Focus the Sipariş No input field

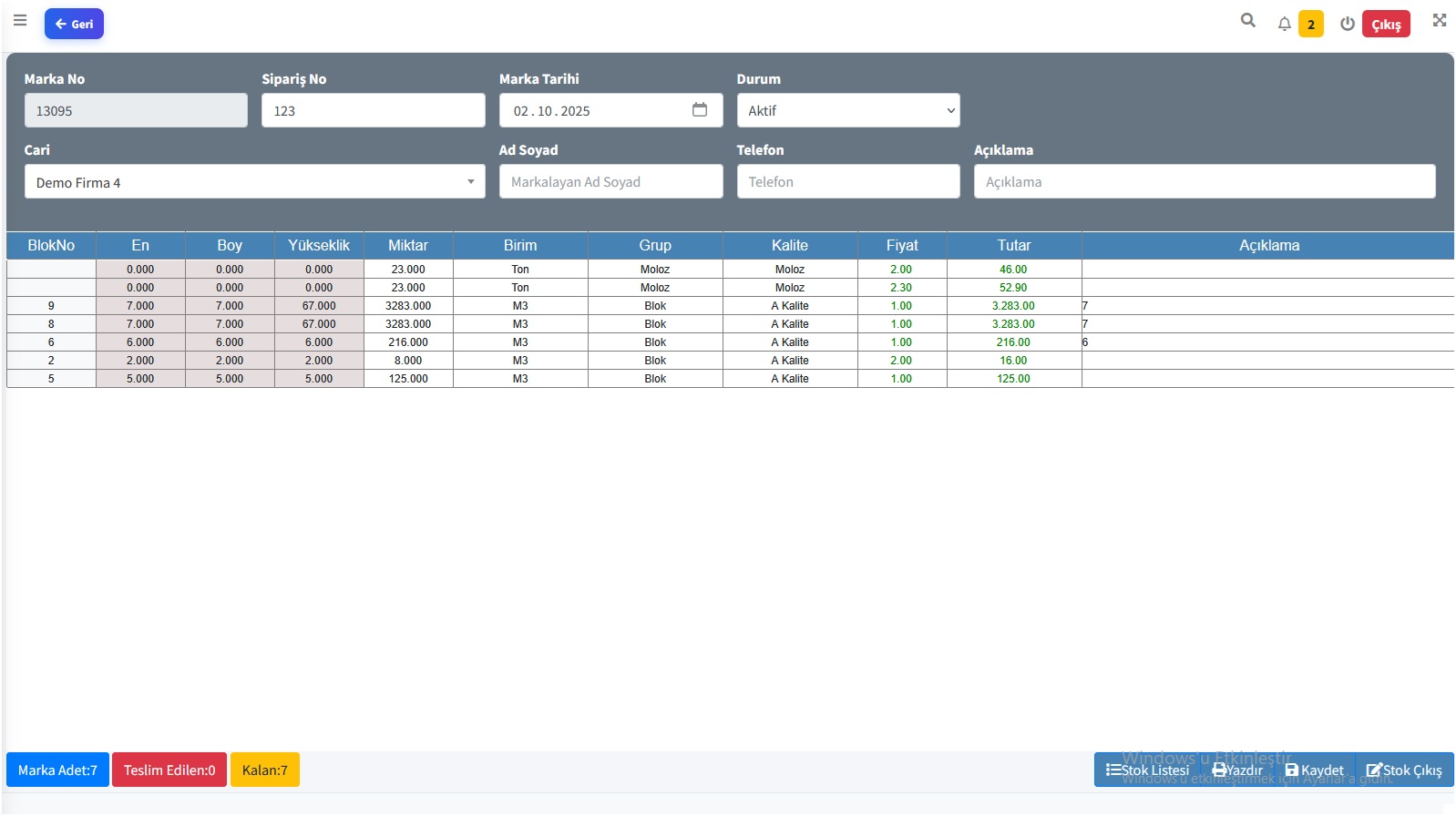point(374,110)
